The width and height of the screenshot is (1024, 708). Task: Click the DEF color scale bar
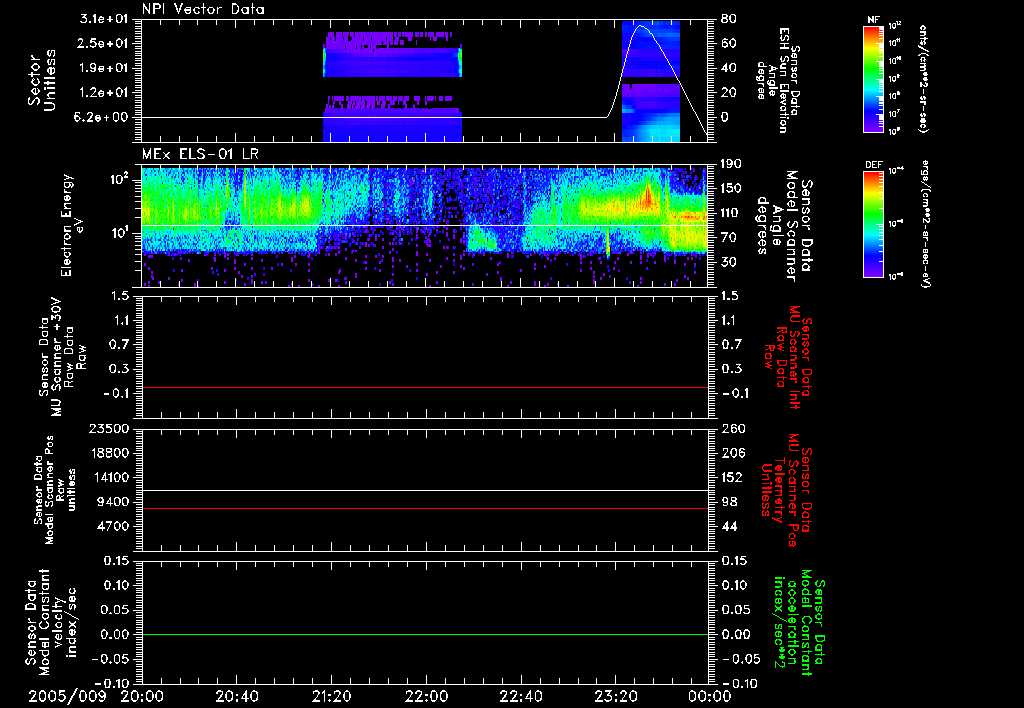[871, 222]
